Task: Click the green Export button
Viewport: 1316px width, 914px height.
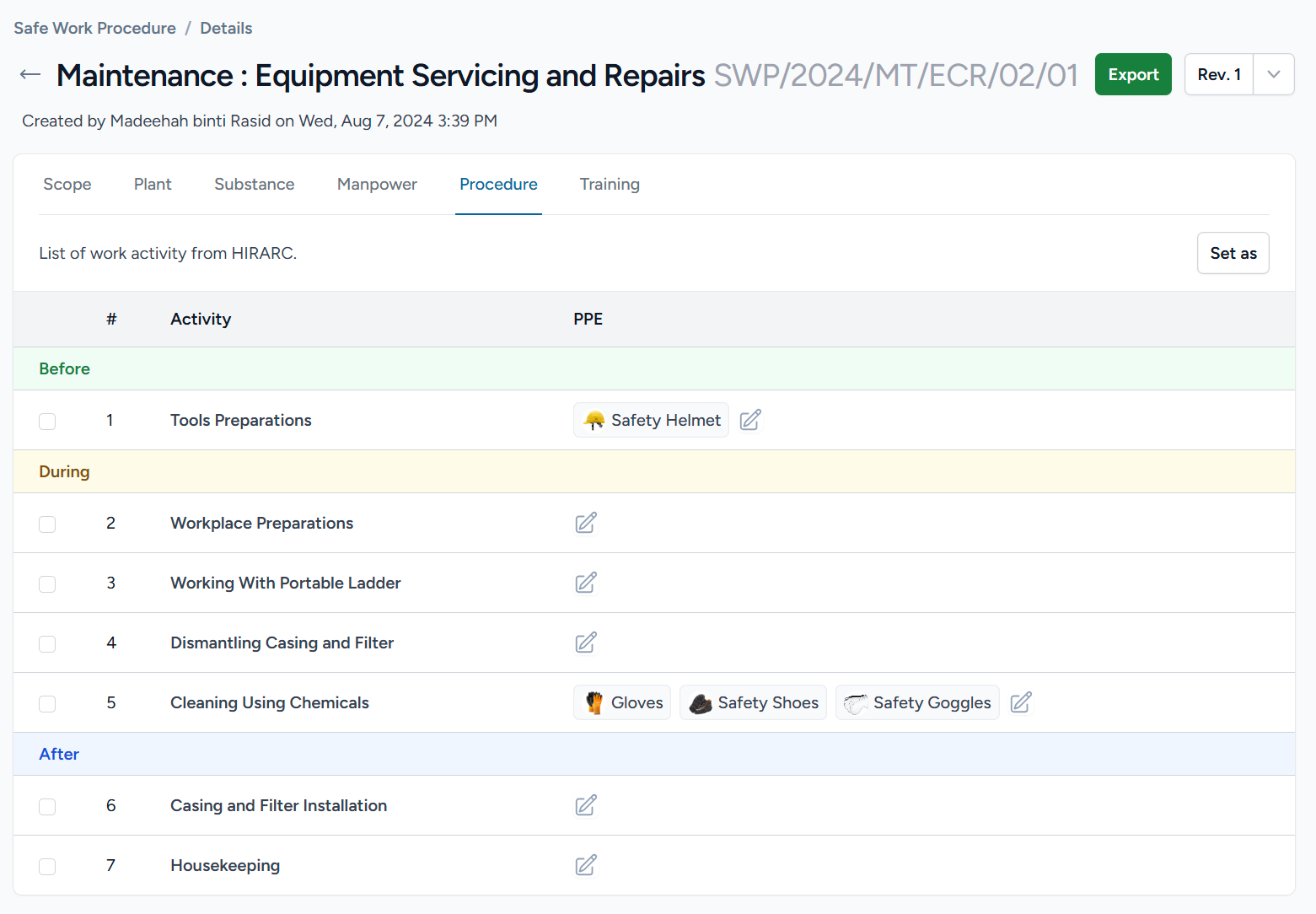Action: coord(1133,74)
